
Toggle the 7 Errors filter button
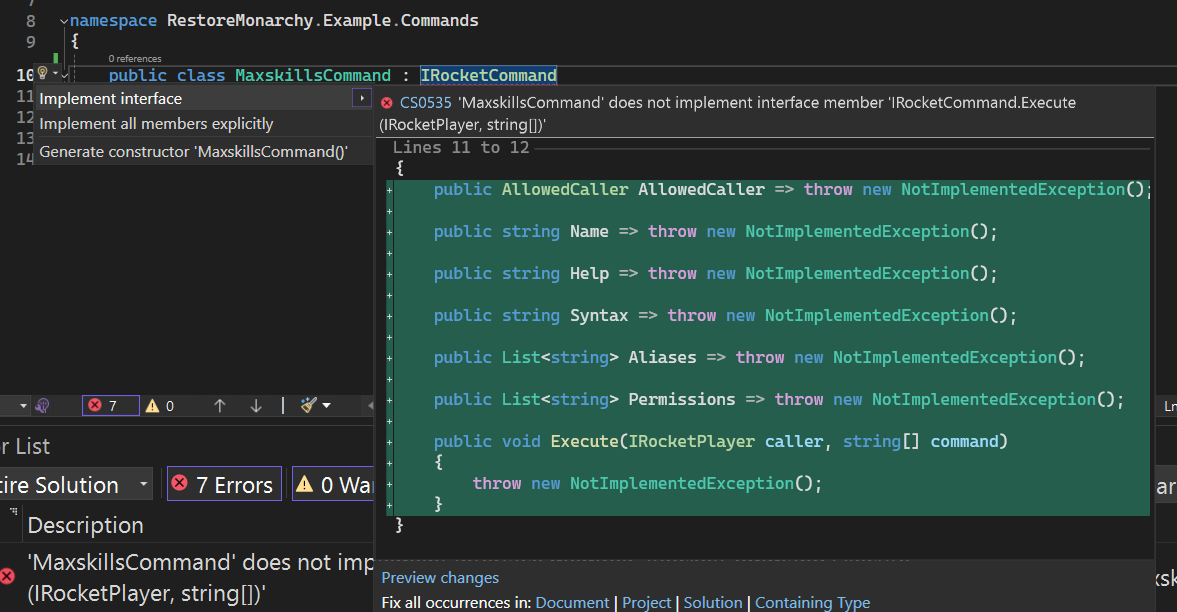(x=224, y=484)
